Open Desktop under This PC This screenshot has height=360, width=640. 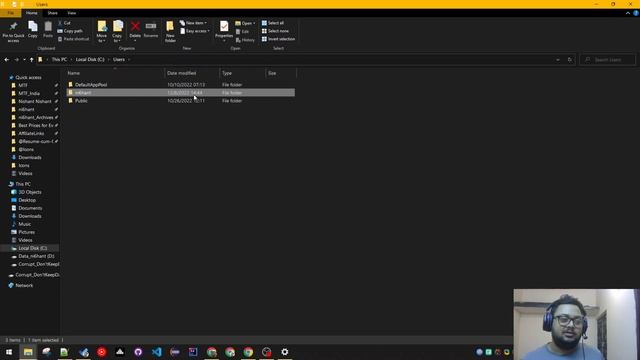pyautogui.click(x=27, y=200)
